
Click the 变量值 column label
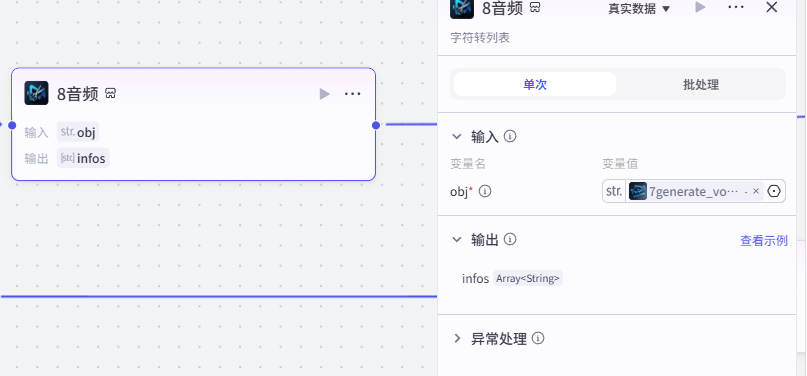[x=620, y=164]
